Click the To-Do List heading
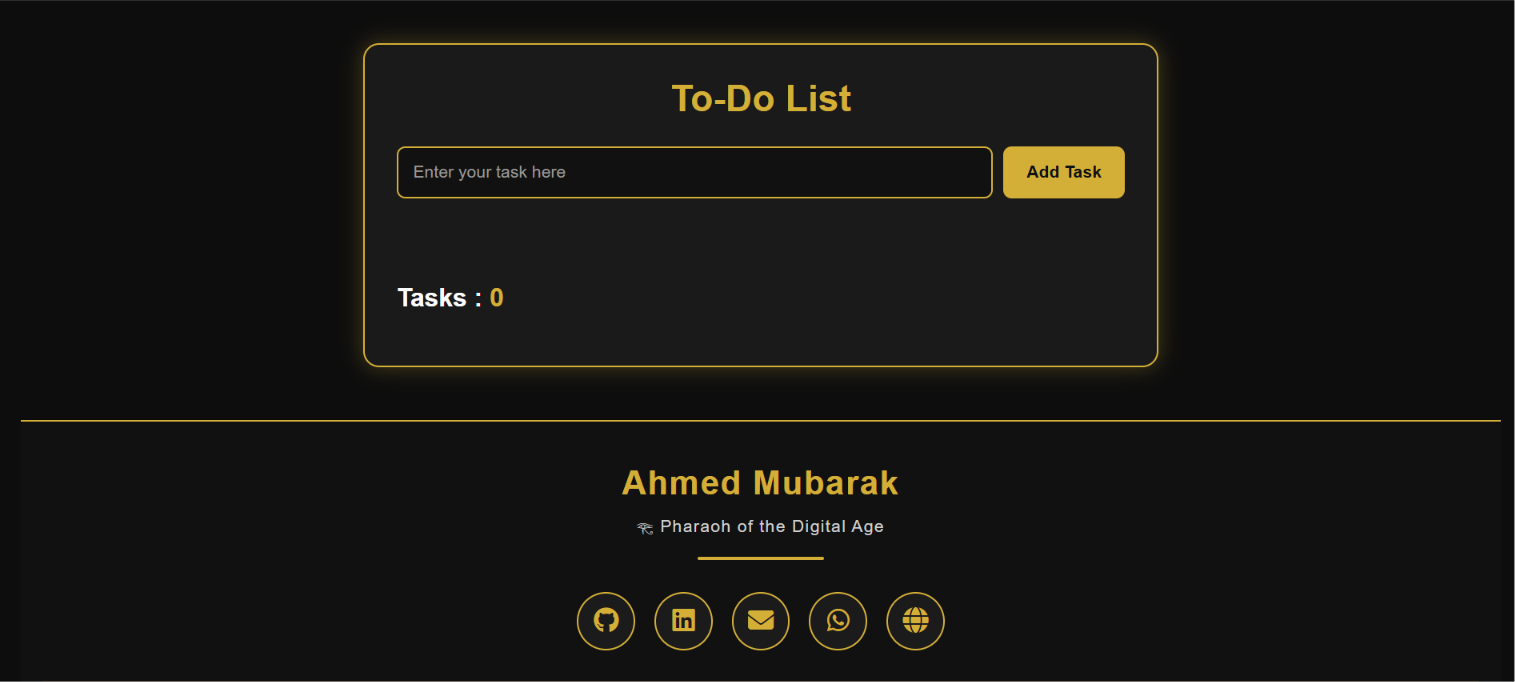This screenshot has width=1515, height=682. (761, 98)
